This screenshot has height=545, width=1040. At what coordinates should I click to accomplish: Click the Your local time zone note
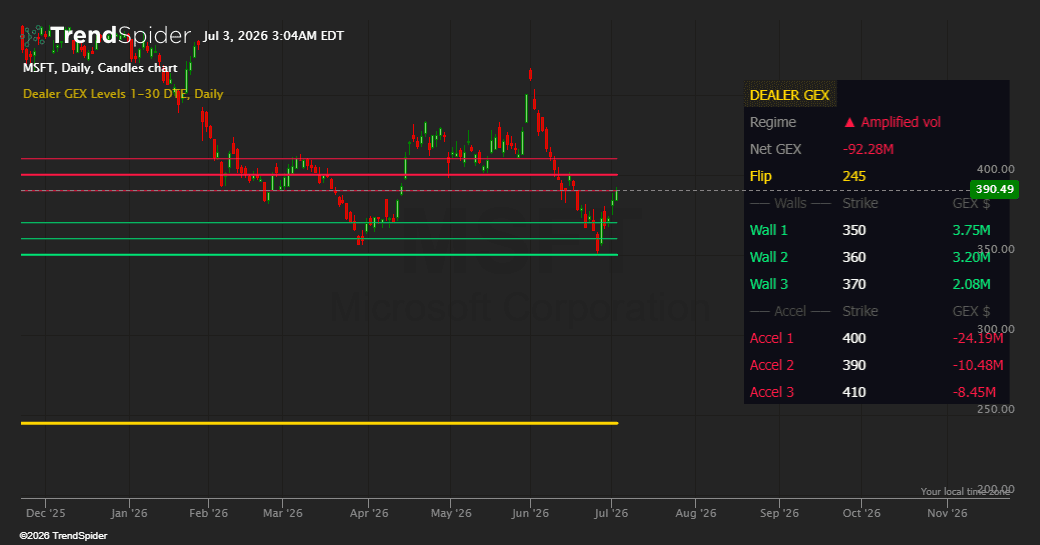click(x=965, y=491)
